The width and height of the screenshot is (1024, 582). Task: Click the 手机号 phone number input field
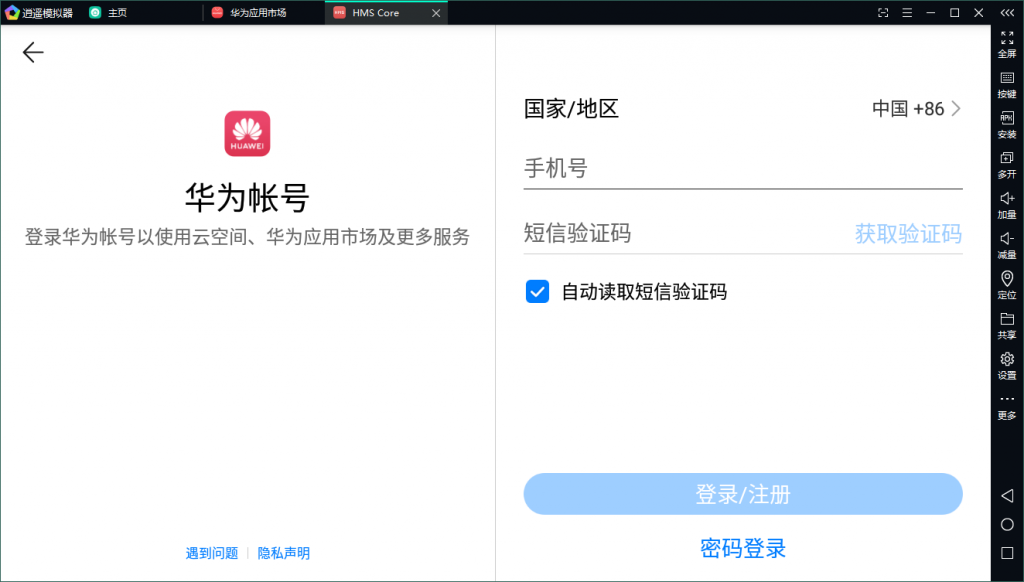point(742,169)
